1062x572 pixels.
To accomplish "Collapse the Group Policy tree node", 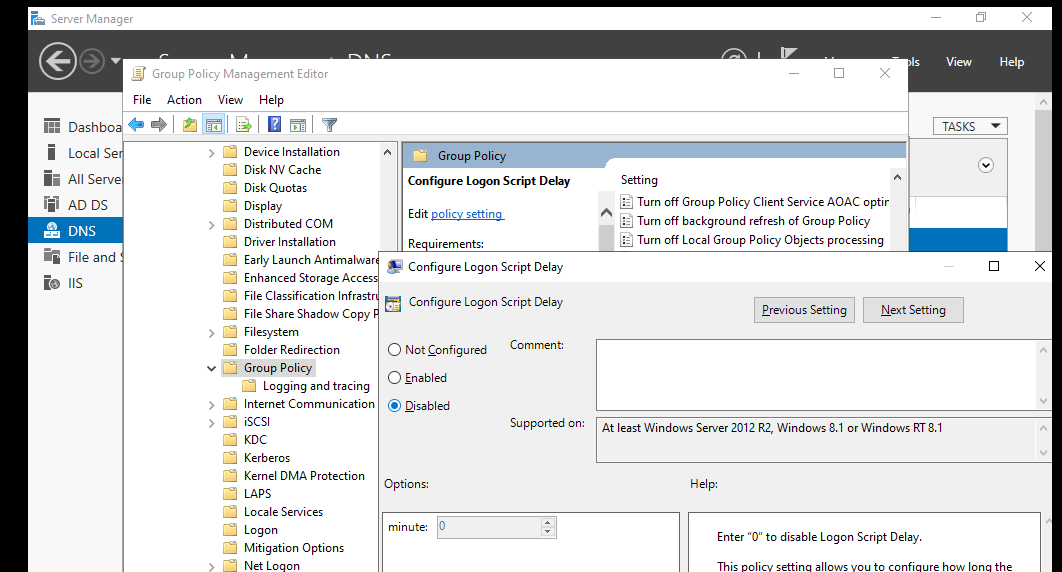I will pyautogui.click(x=211, y=368).
